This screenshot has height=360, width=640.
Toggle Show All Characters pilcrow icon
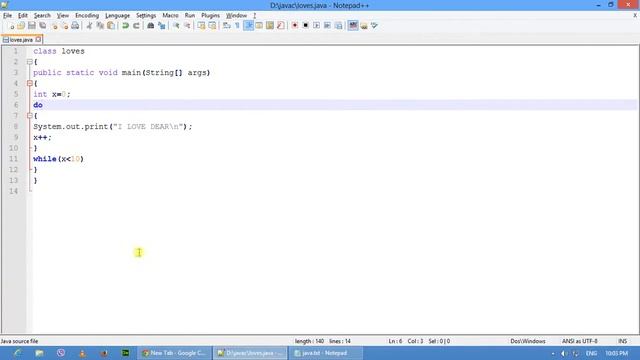[237, 26]
